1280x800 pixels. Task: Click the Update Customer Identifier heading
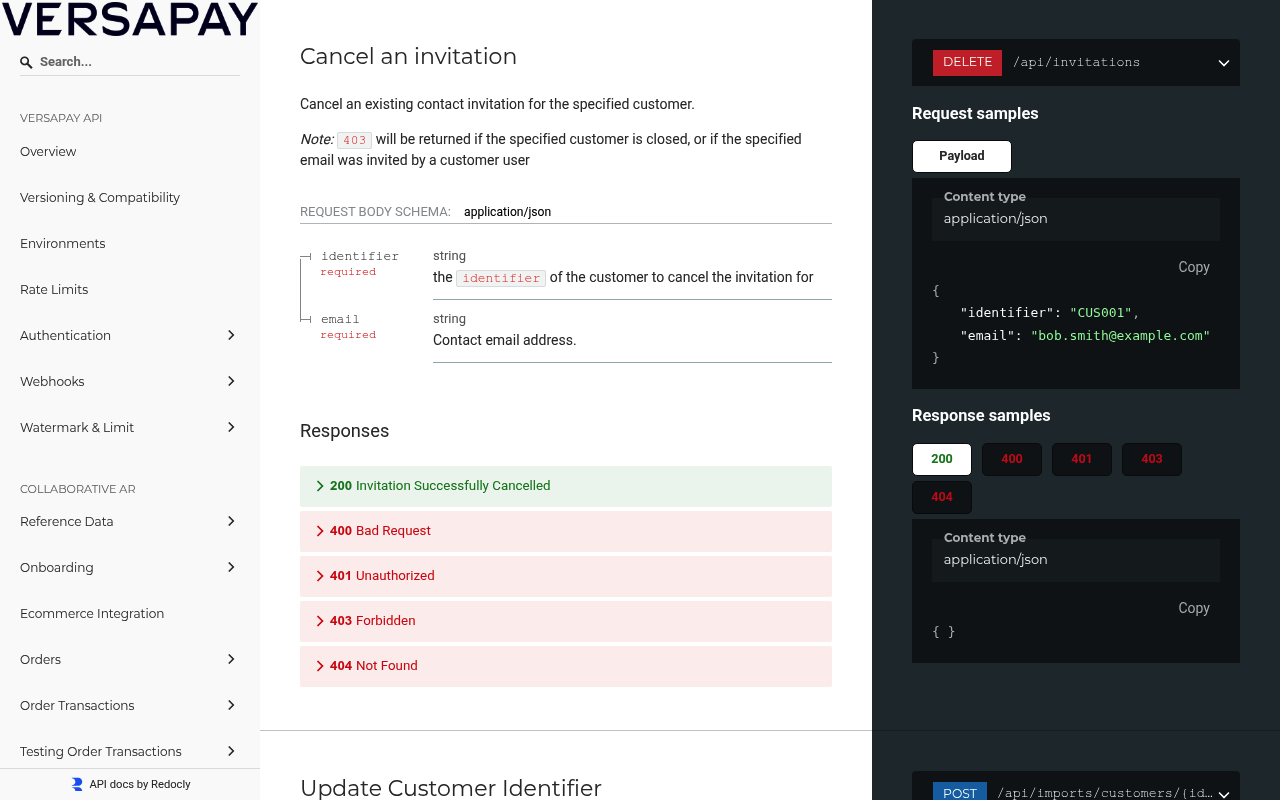click(451, 788)
